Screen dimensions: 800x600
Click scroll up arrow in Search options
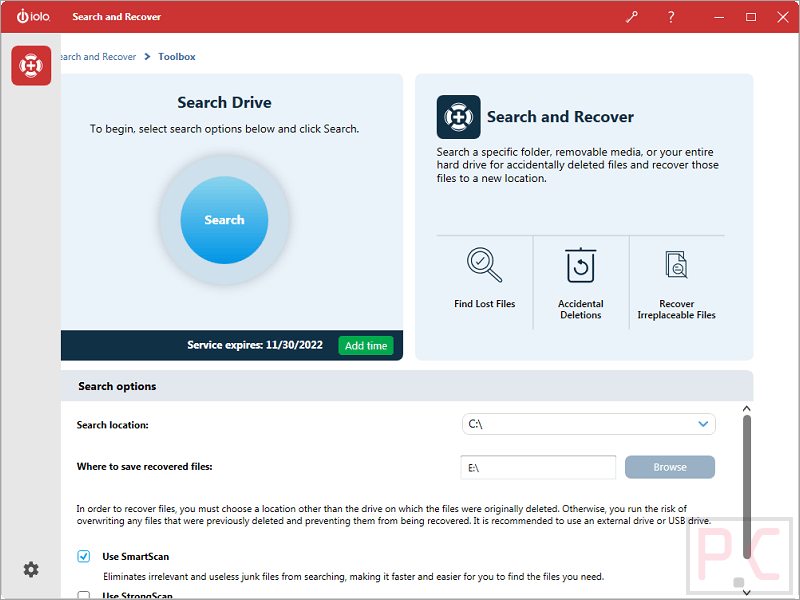[746, 409]
